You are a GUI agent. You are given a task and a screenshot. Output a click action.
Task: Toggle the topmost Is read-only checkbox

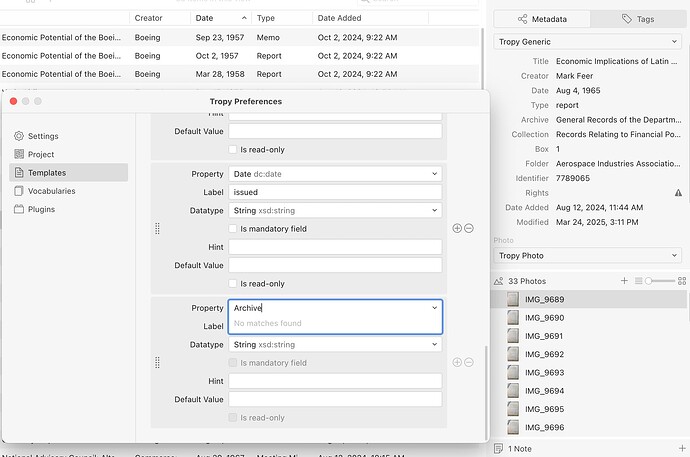point(234,149)
